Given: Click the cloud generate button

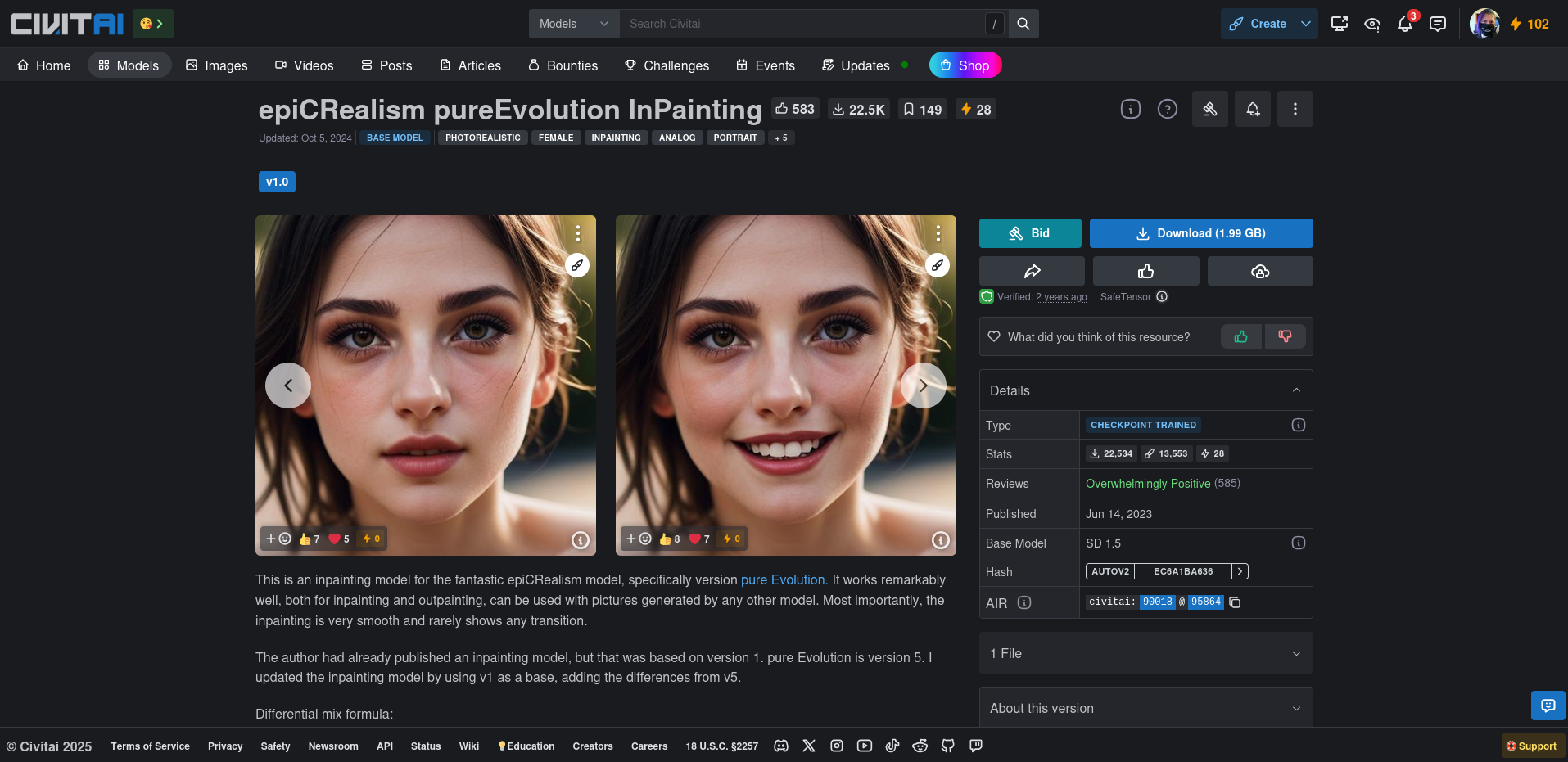Looking at the screenshot, I should 1260,271.
